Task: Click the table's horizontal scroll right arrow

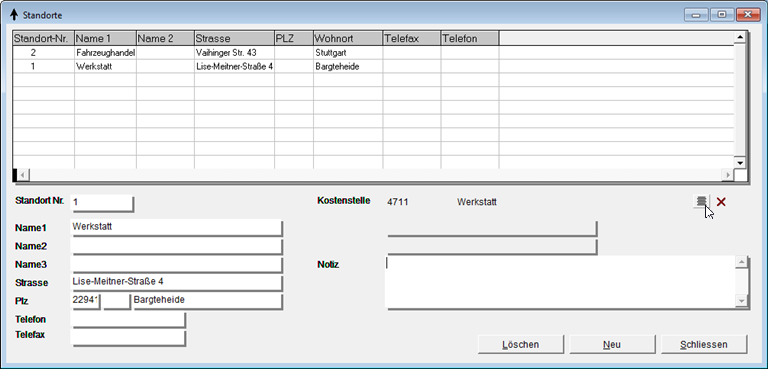Action: pyautogui.click(x=728, y=175)
